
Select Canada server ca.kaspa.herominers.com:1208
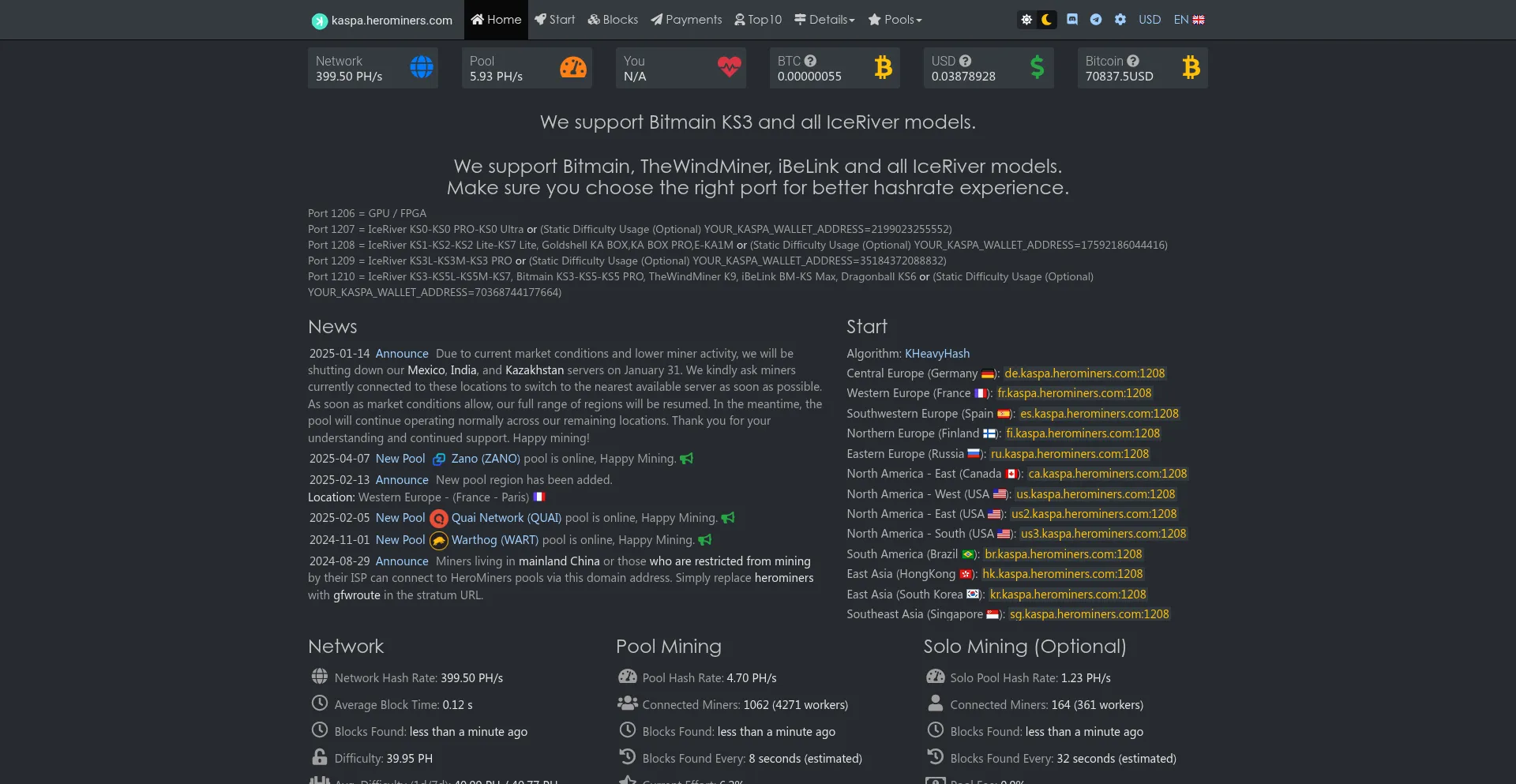1108,474
